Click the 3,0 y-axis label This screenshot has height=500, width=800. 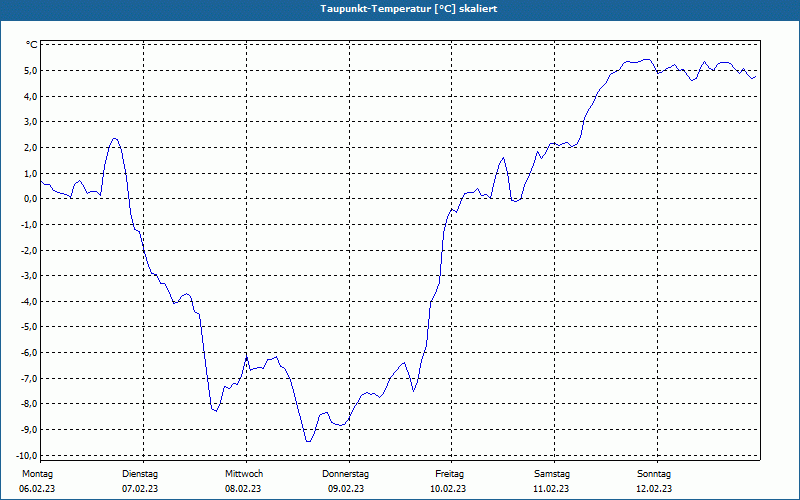point(30,122)
